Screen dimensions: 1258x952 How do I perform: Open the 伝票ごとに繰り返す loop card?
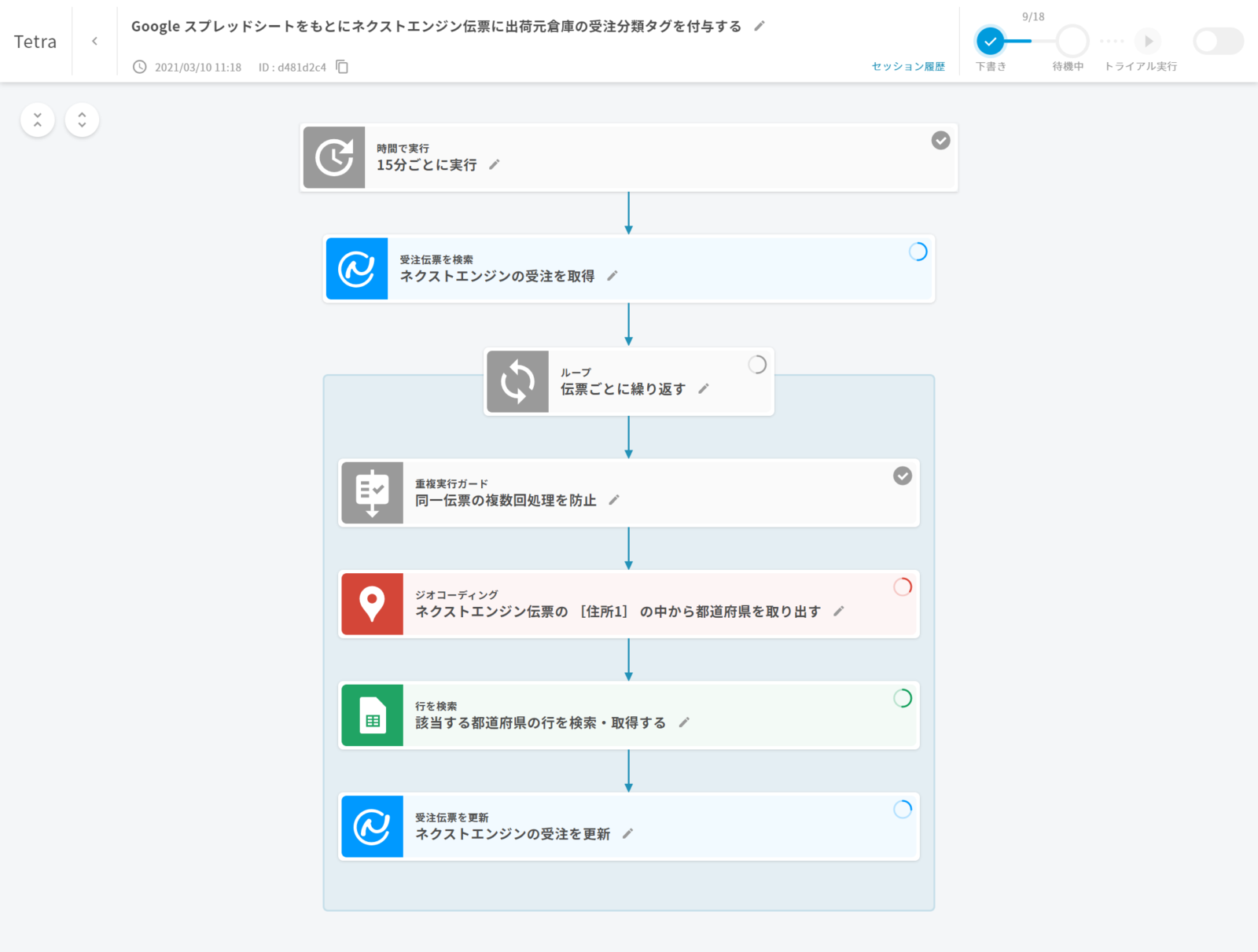click(629, 381)
